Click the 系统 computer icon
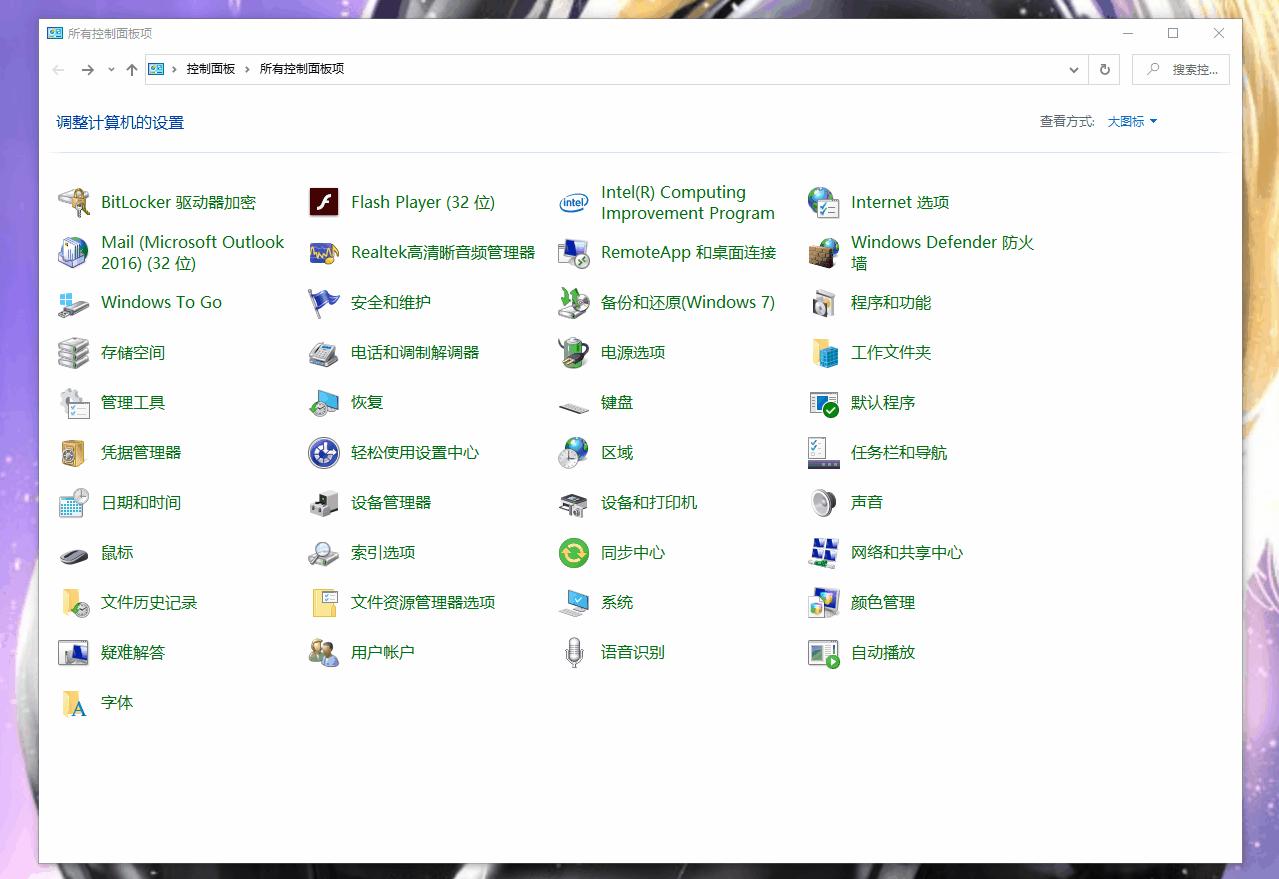Viewport: 1279px width, 879px height. [574, 603]
